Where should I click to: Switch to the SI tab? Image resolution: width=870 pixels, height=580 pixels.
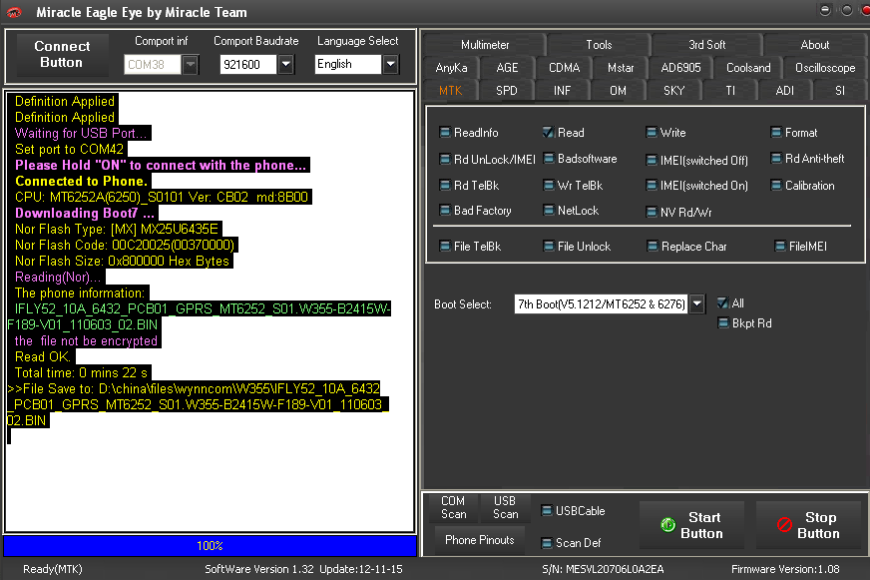[x=839, y=90]
